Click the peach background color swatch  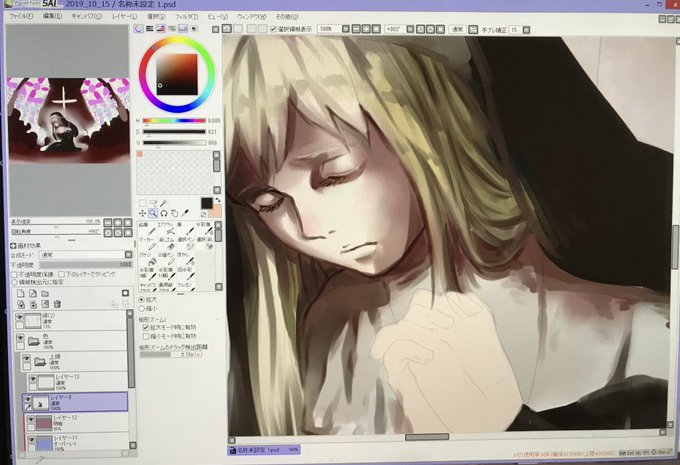coord(216,212)
